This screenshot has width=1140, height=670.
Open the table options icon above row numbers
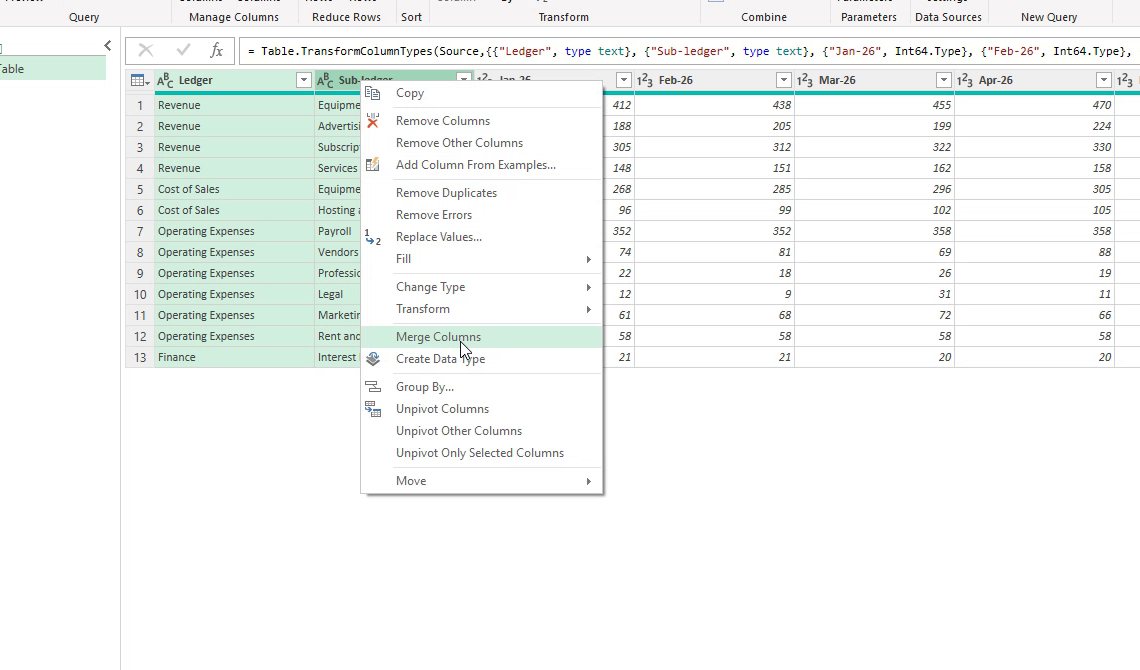click(x=140, y=81)
